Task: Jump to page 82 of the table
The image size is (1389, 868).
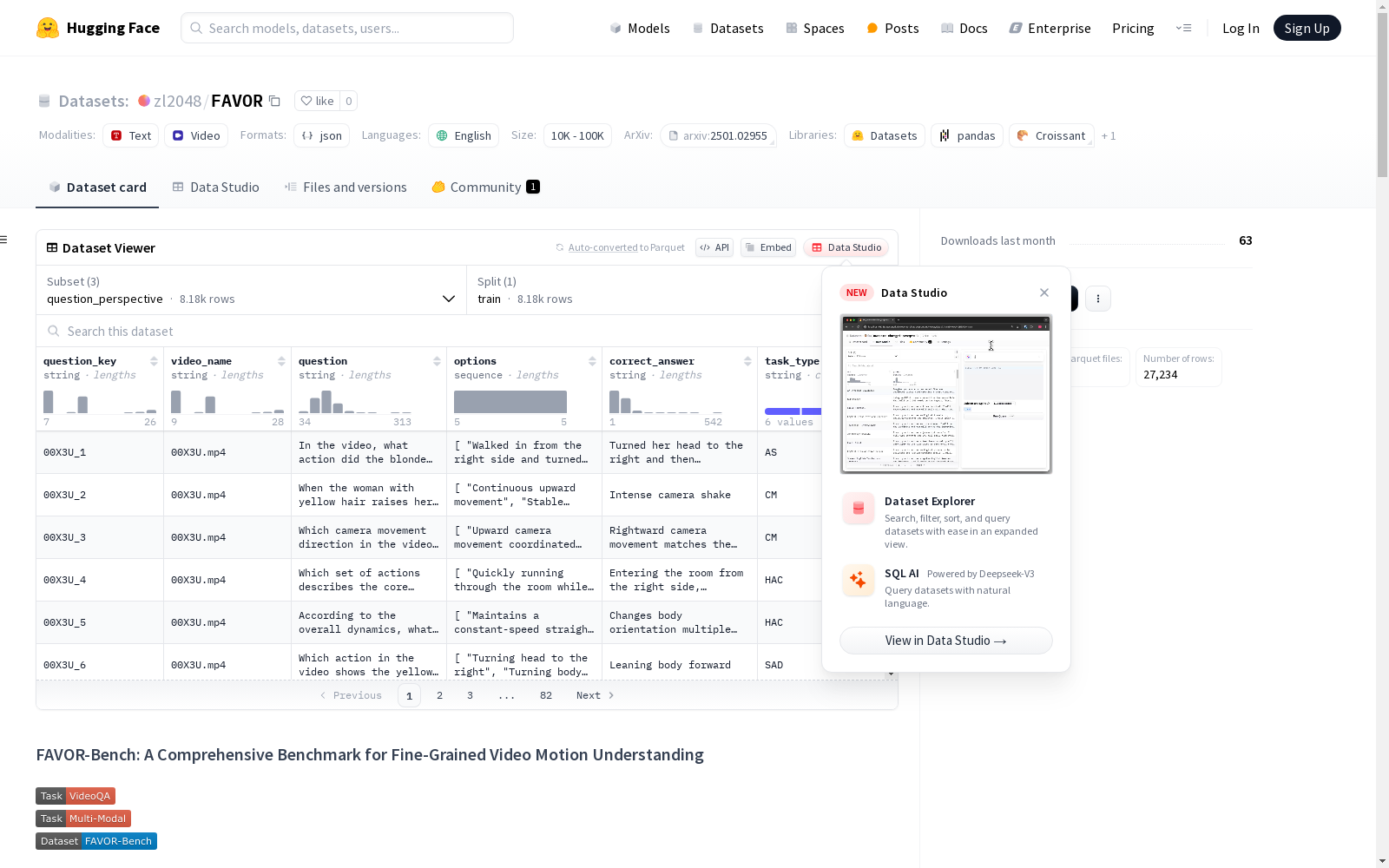Action: pyautogui.click(x=546, y=695)
